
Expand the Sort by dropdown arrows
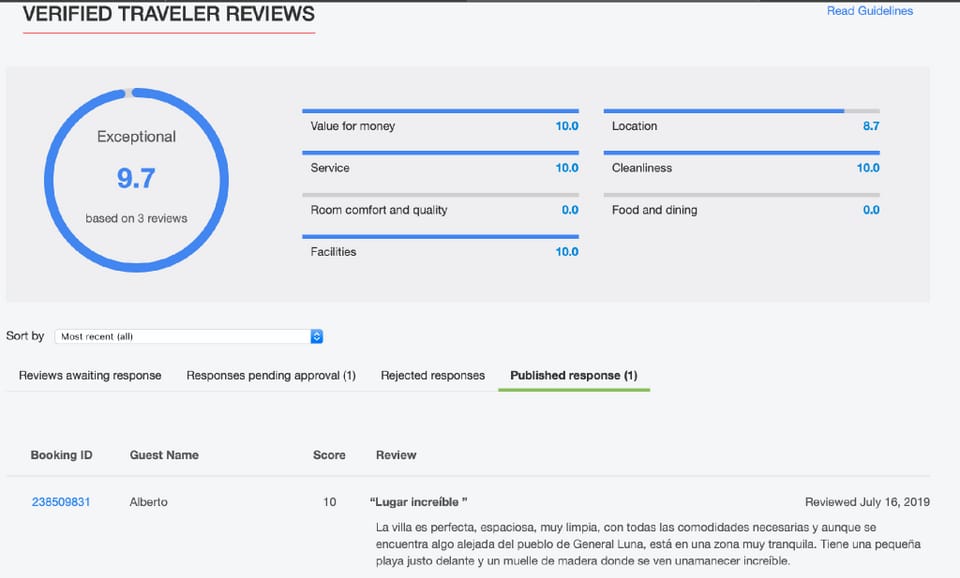pos(317,336)
